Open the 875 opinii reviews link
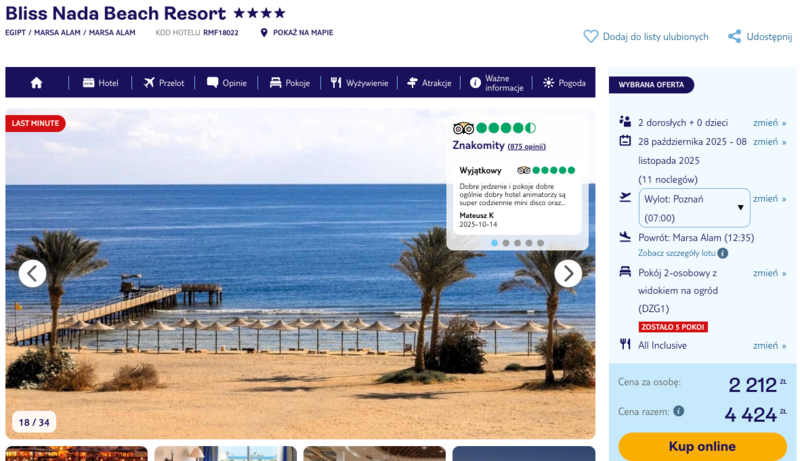The image size is (800, 461). coord(527,147)
